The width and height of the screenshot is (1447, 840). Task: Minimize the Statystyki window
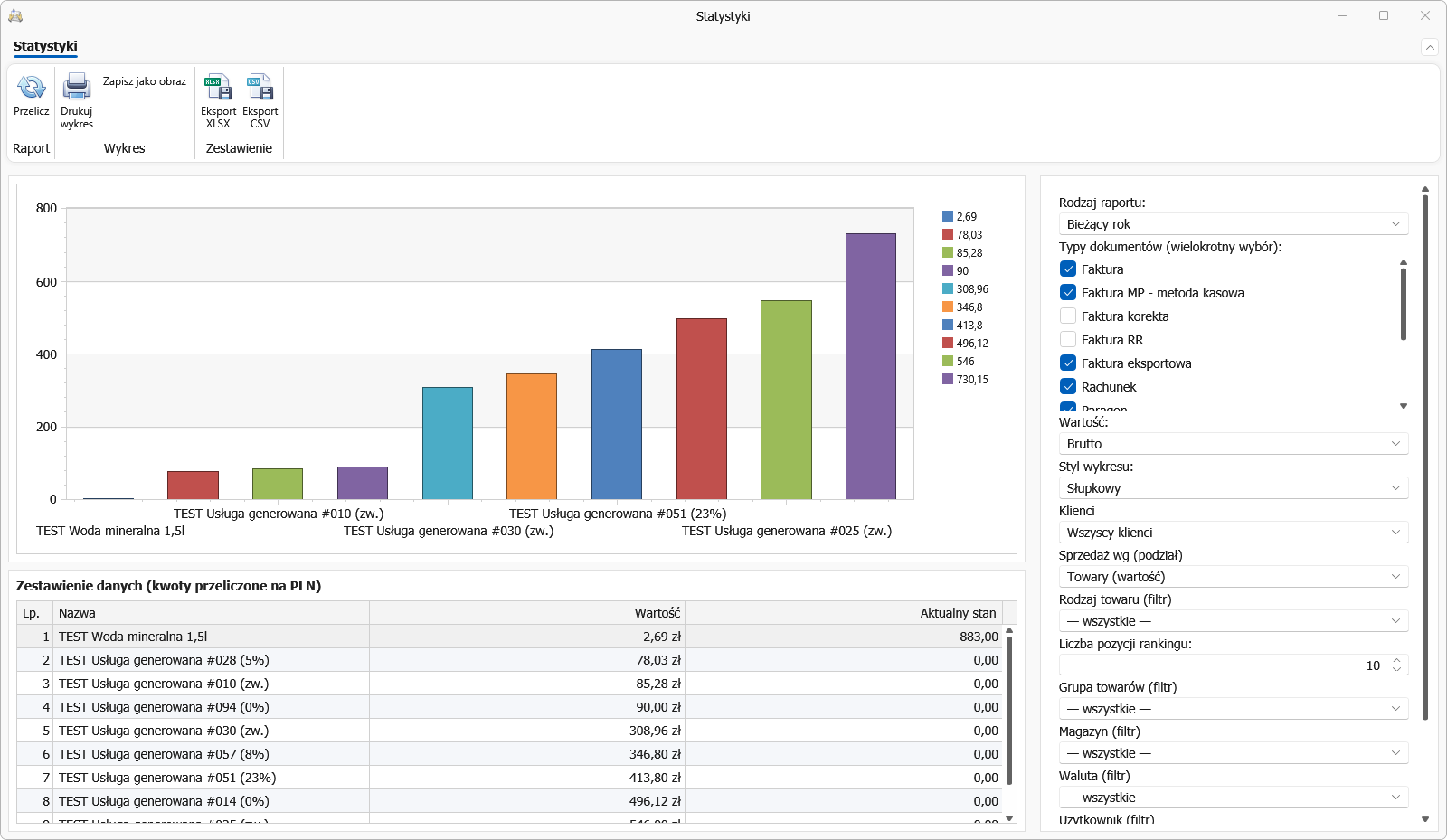[x=1342, y=15]
